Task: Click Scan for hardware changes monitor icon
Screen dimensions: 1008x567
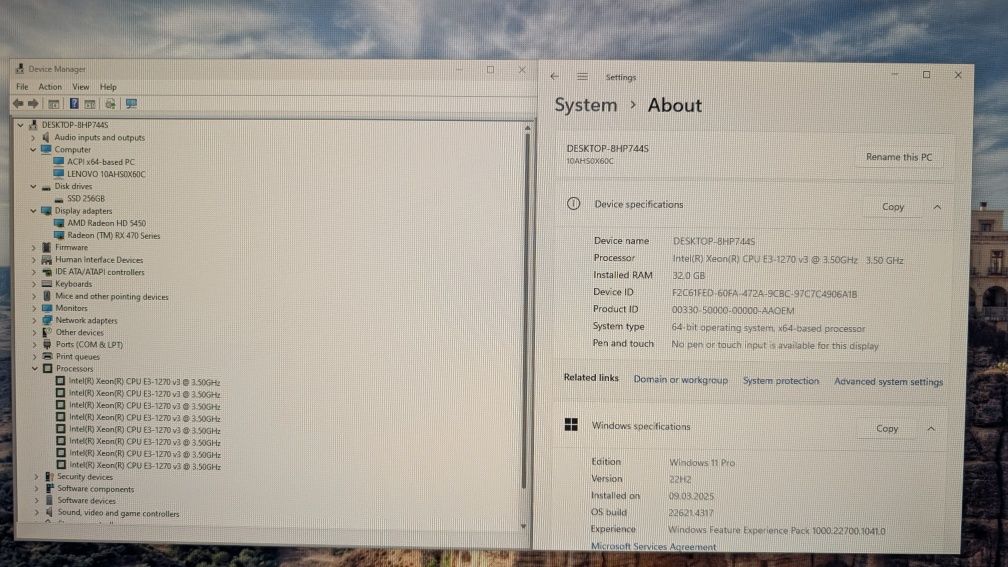Action: (x=131, y=104)
